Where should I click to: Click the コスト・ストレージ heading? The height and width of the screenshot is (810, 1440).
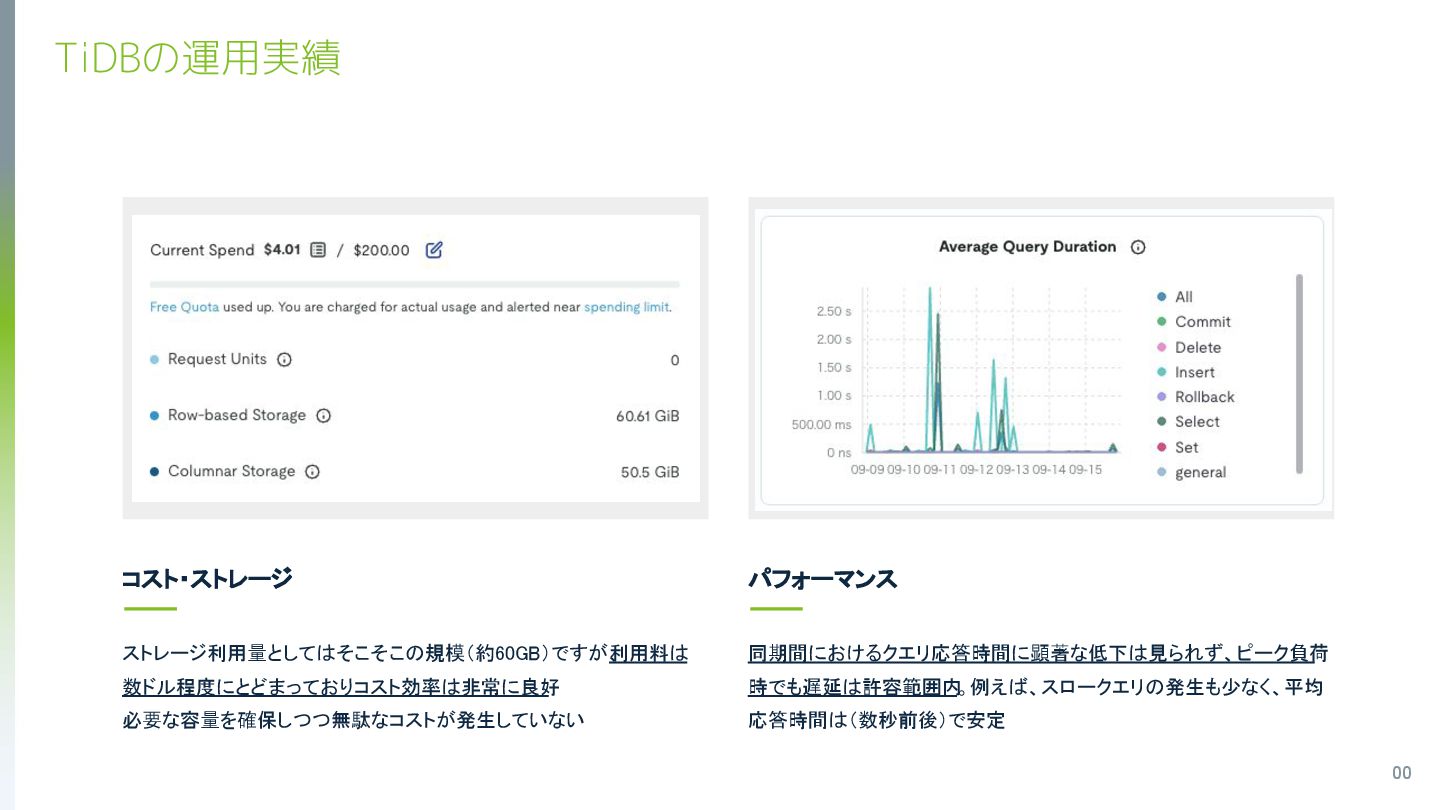[x=207, y=579]
